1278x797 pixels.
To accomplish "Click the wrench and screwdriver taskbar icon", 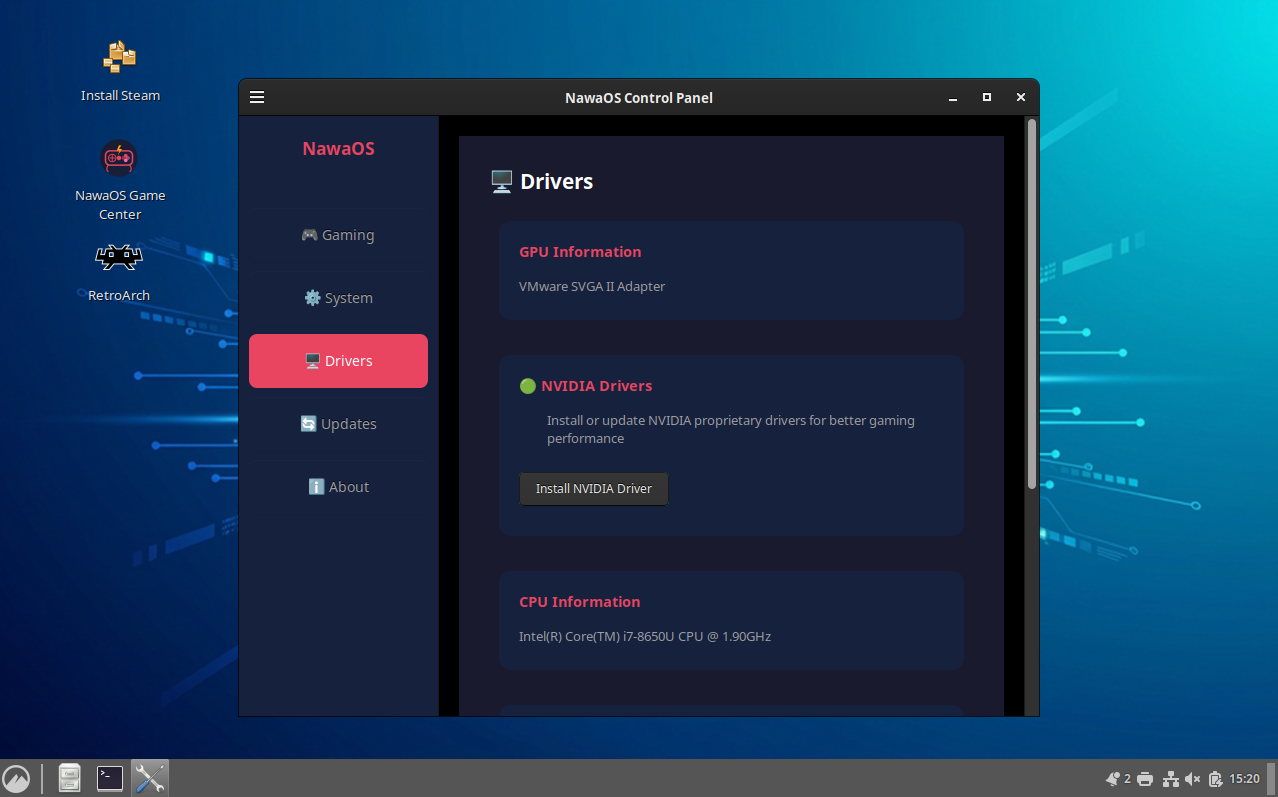I will click(x=149, y=777).
